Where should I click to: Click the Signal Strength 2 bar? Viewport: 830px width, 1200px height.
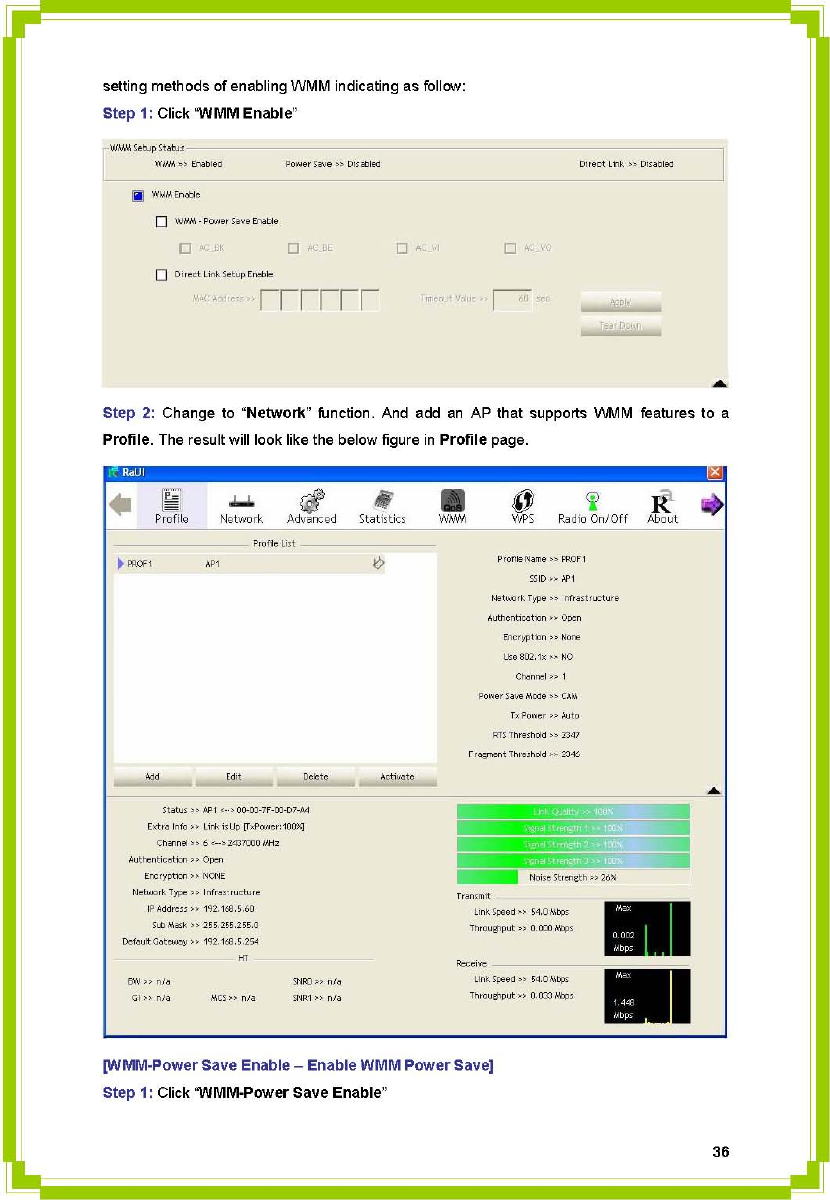pyautogui.click(x=573, y=844)
